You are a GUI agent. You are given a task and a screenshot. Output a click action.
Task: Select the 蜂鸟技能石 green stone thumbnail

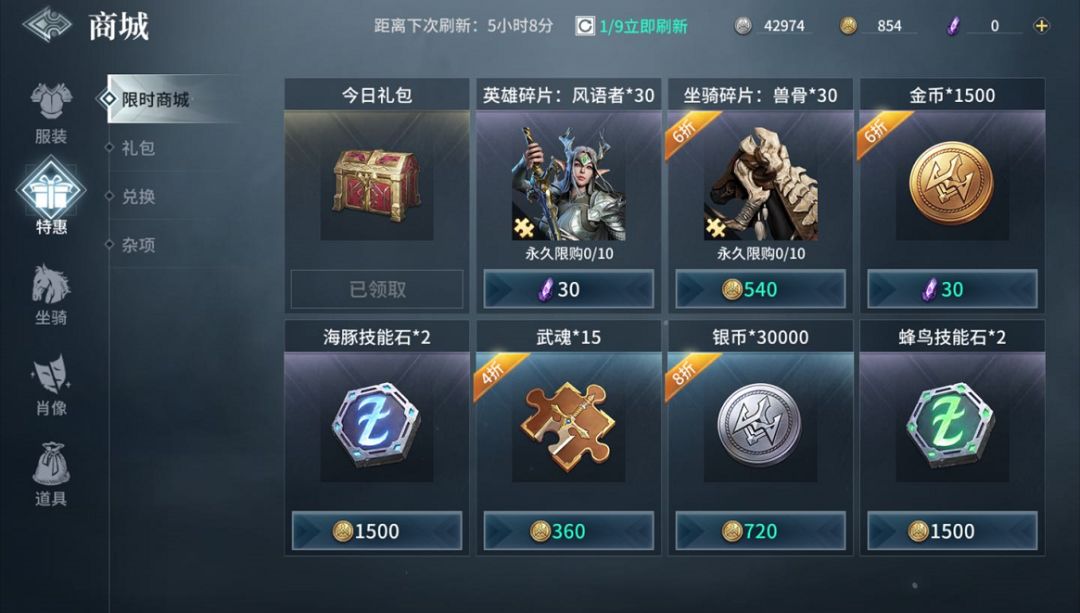coord(952,425)
